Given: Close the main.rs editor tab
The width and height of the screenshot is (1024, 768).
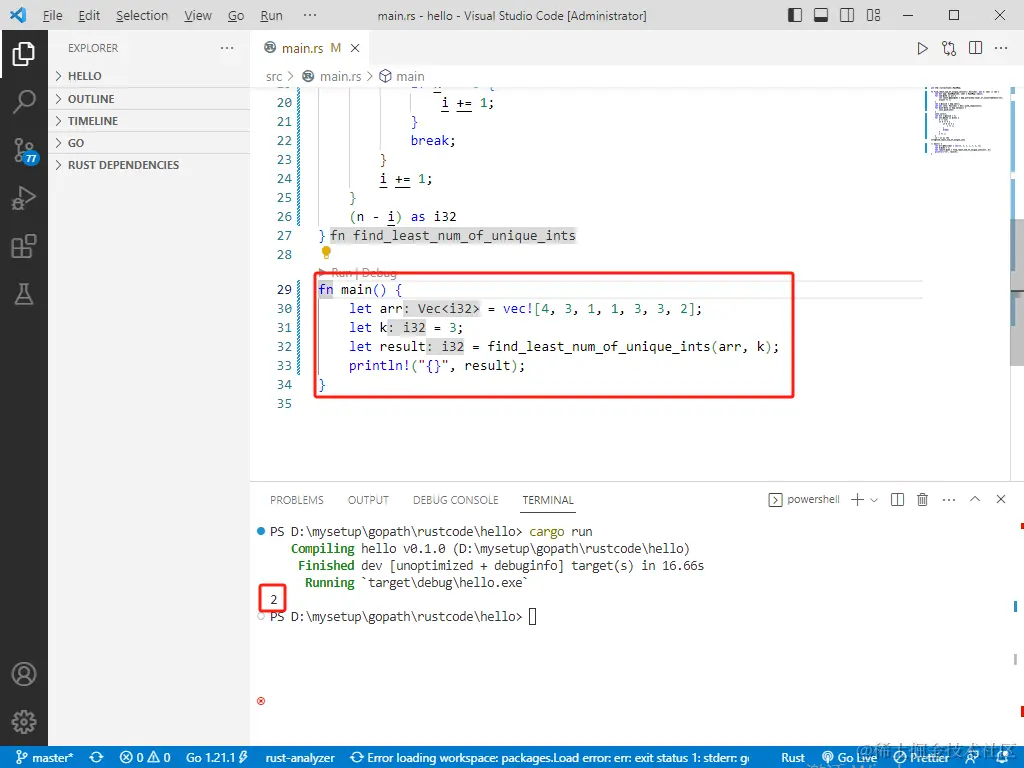Looking at the screenshot, I should [x=355, y=48].
